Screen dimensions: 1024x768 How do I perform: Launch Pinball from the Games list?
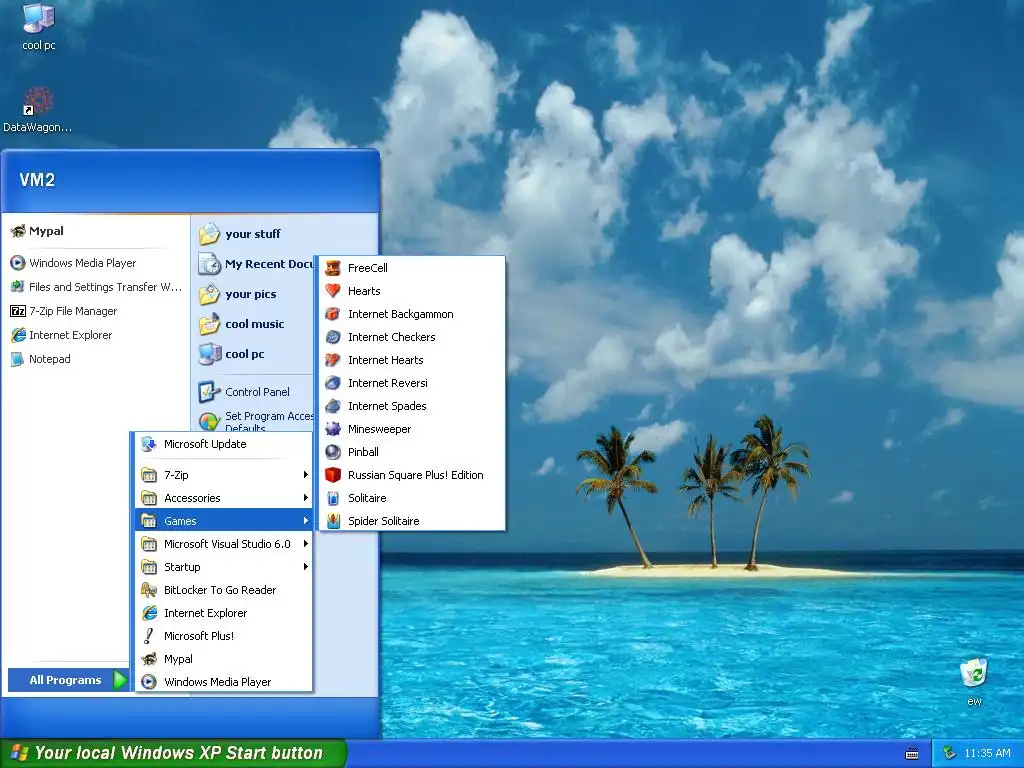[x=412, y=452]
